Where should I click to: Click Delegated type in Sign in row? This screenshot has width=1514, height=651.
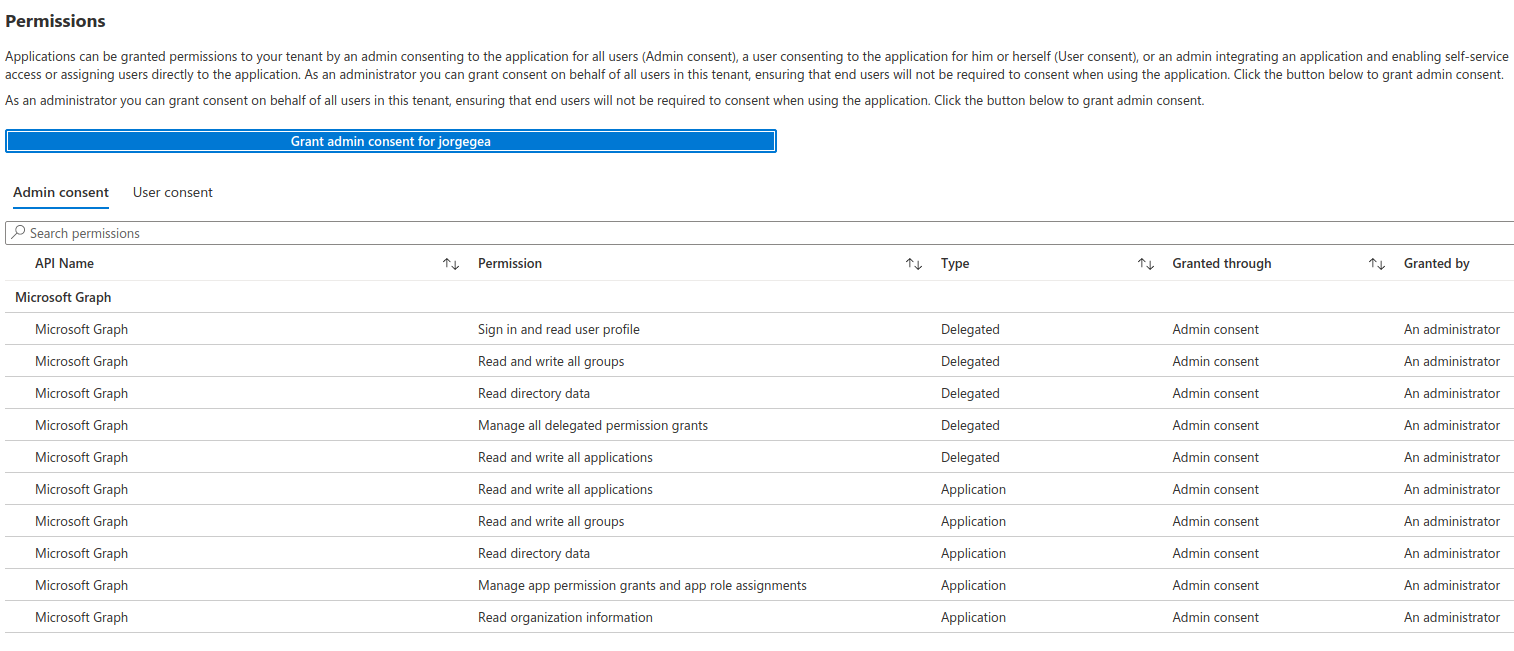click(970, 329)
